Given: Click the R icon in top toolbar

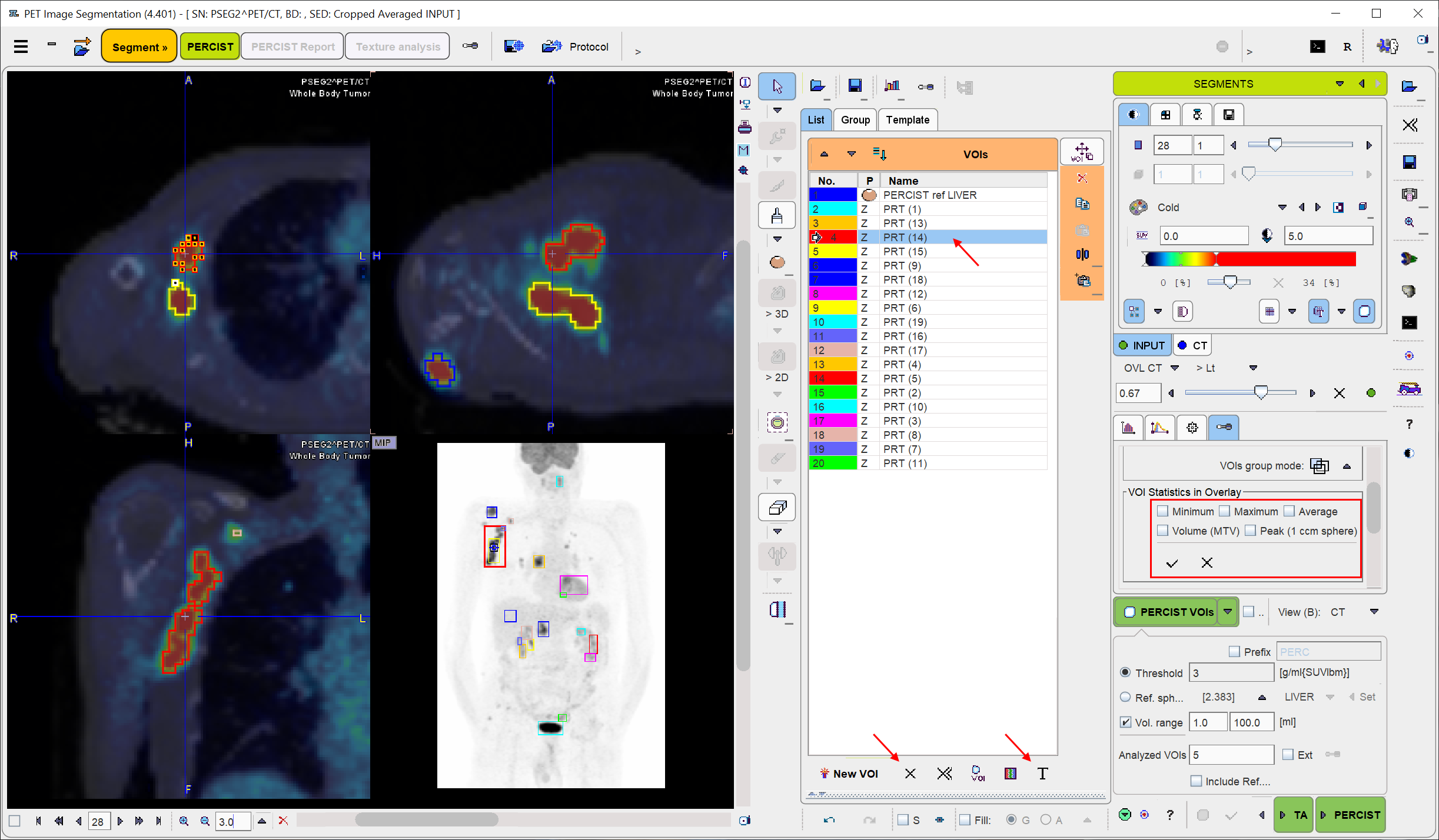Looking at the screenshot, I should tap(1347, 46).
